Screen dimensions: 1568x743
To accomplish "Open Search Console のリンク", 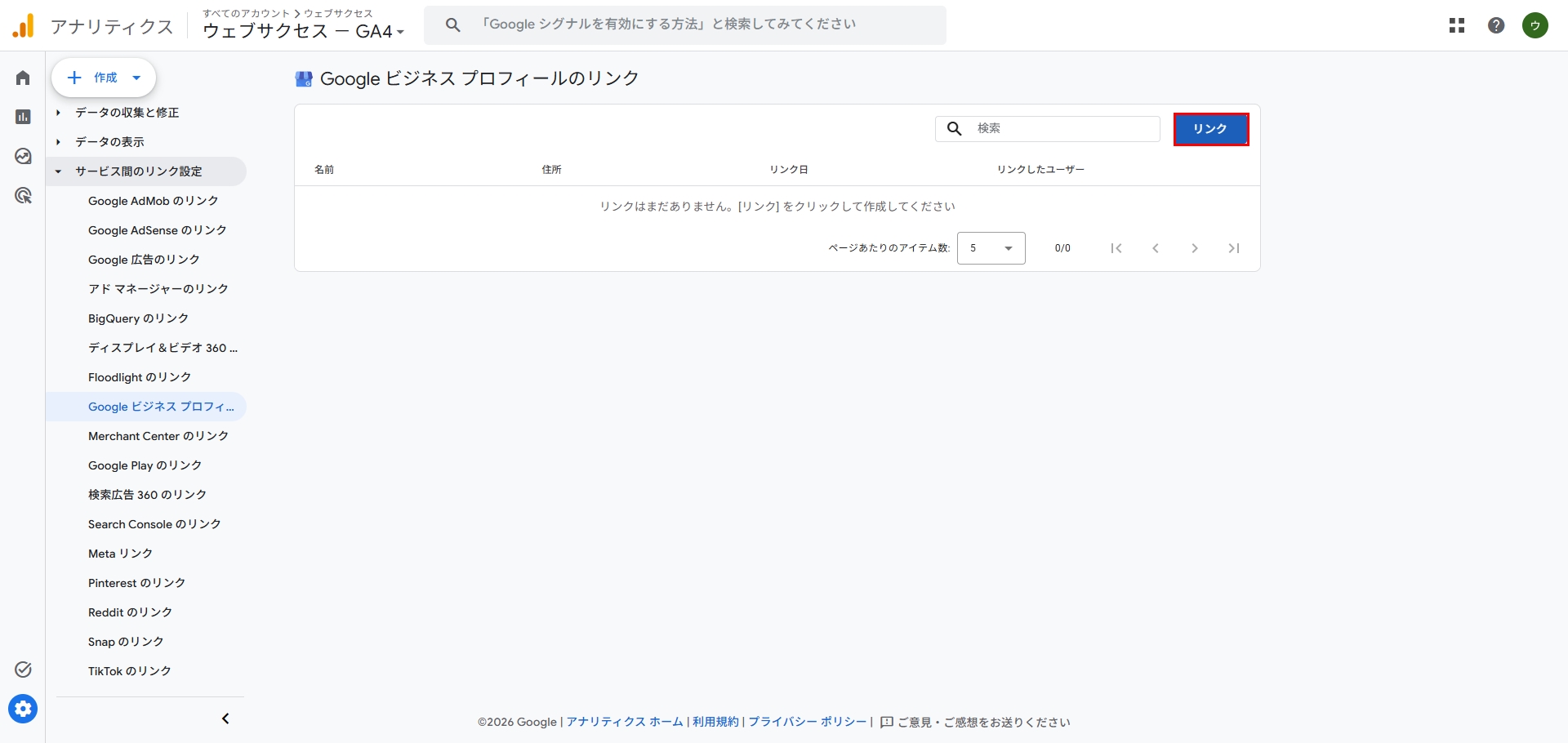I will 154,524.
